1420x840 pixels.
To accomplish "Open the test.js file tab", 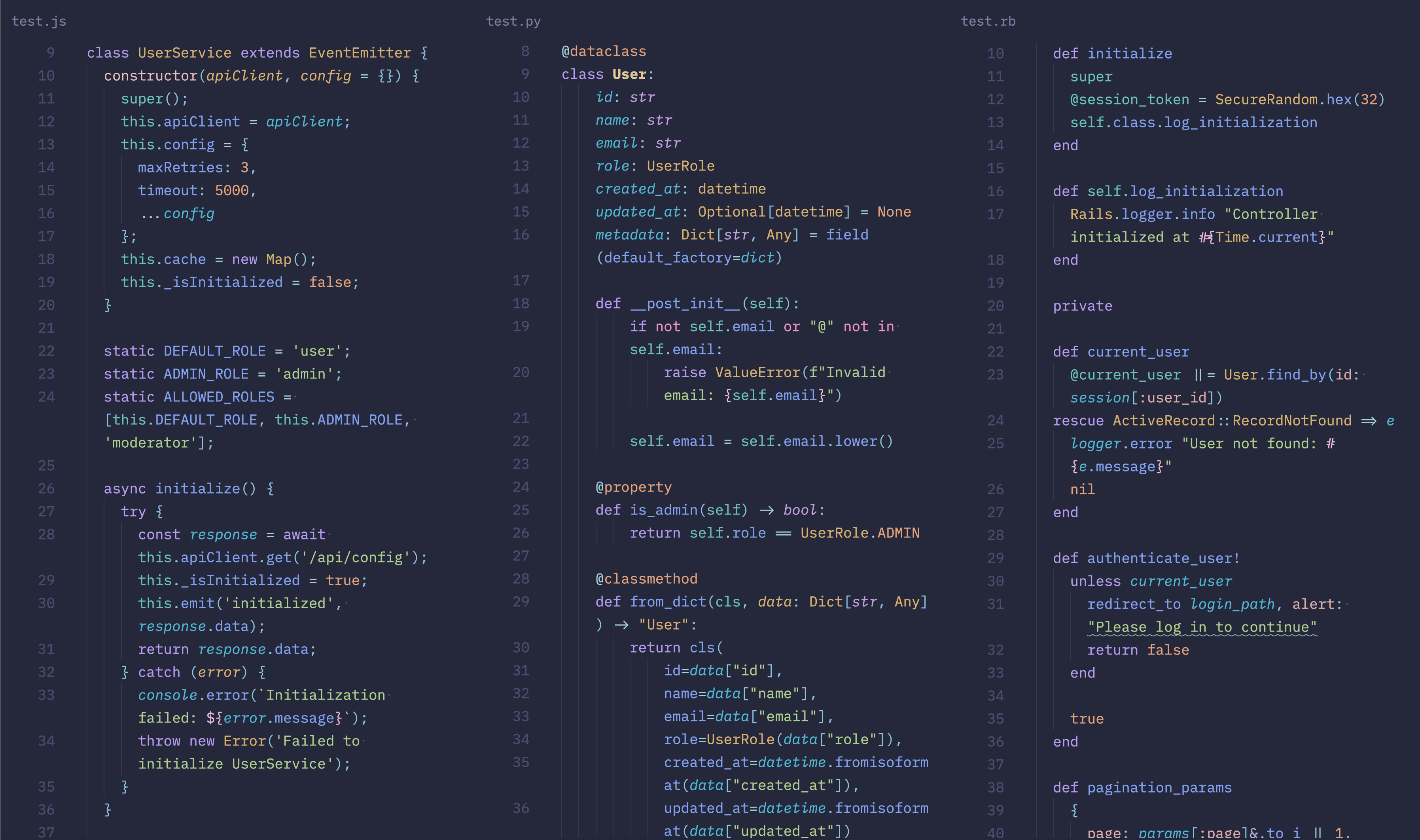I will (x=39, y=21).
